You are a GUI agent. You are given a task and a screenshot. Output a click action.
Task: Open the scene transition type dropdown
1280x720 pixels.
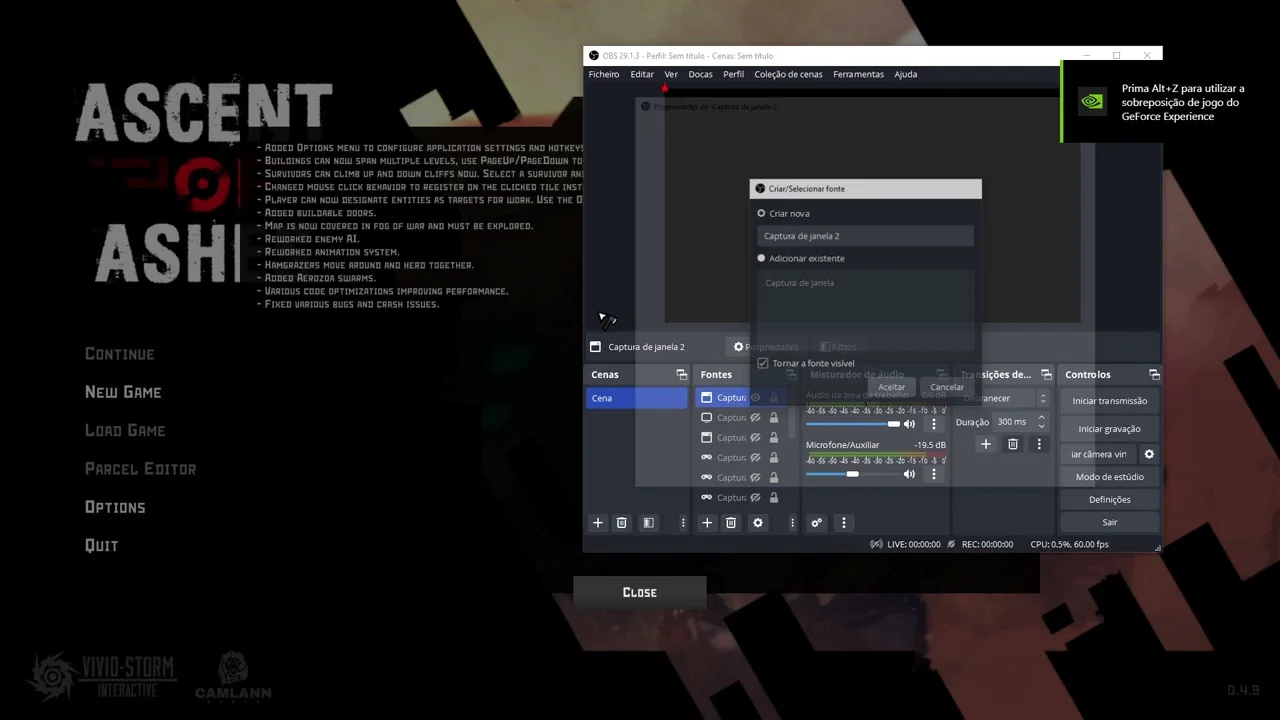coord(1004,398)
